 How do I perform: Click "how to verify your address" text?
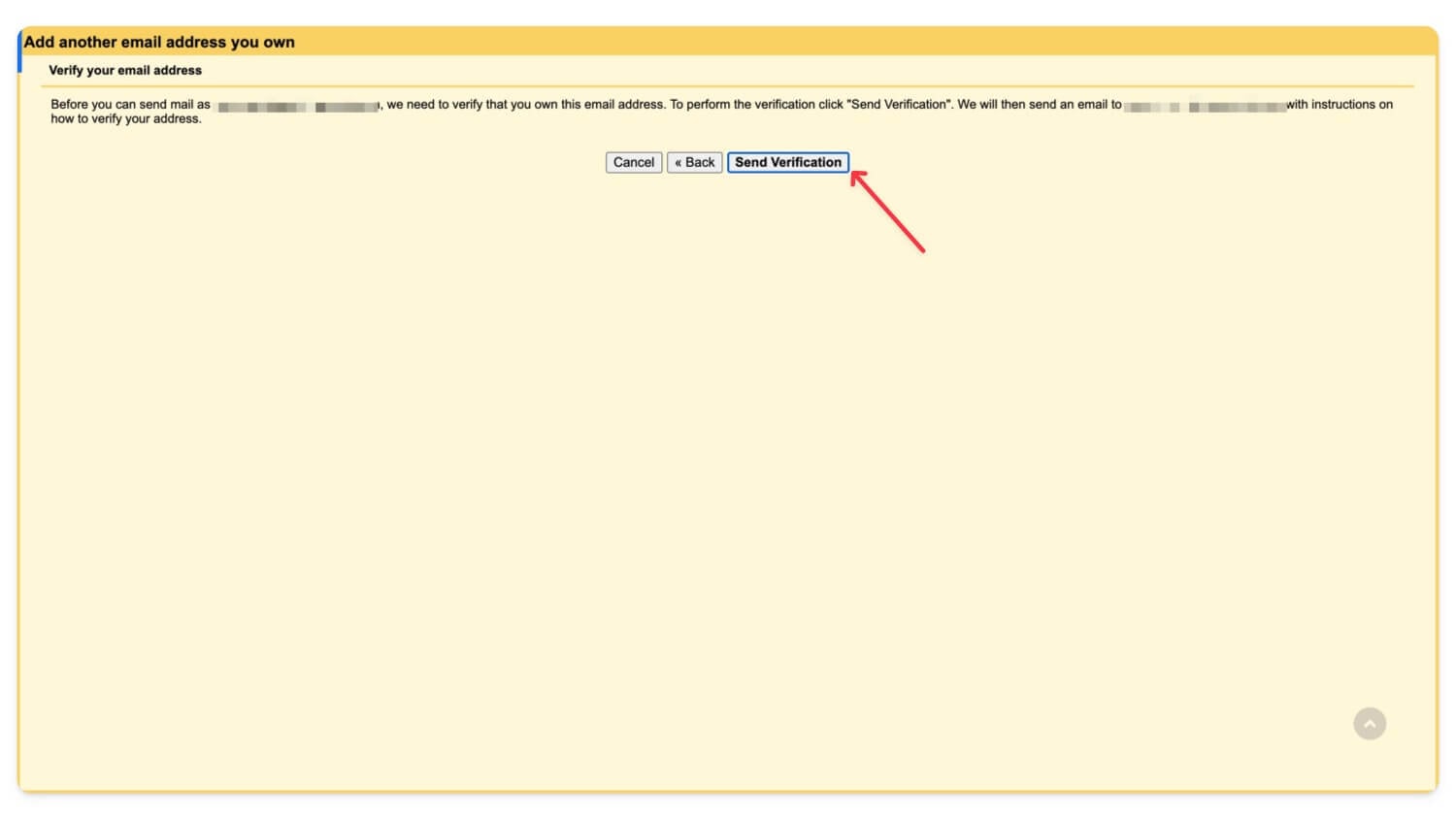[126, 118]
